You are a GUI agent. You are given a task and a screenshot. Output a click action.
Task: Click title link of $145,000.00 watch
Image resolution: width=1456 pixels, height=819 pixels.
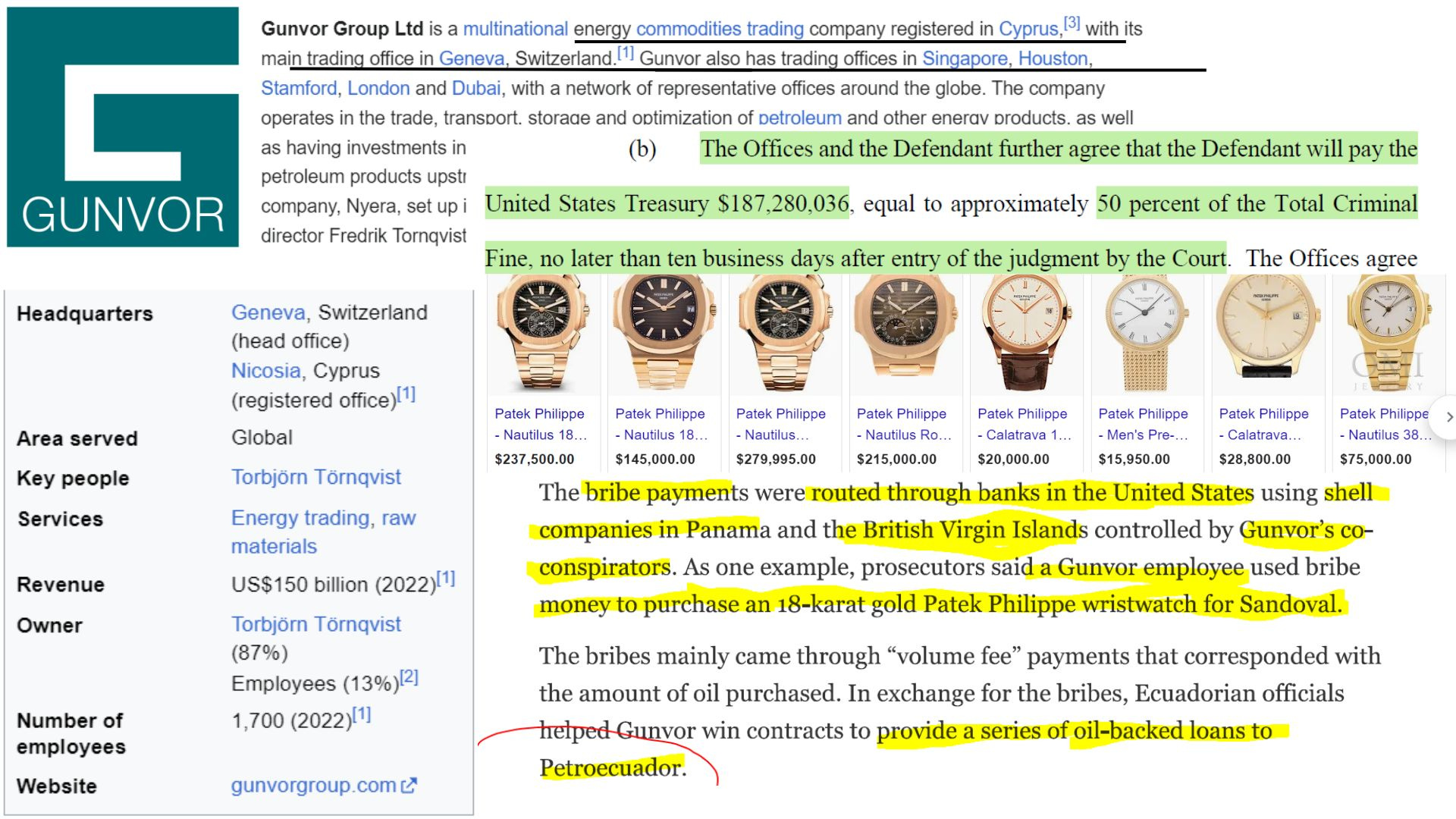tap(661, 424)
